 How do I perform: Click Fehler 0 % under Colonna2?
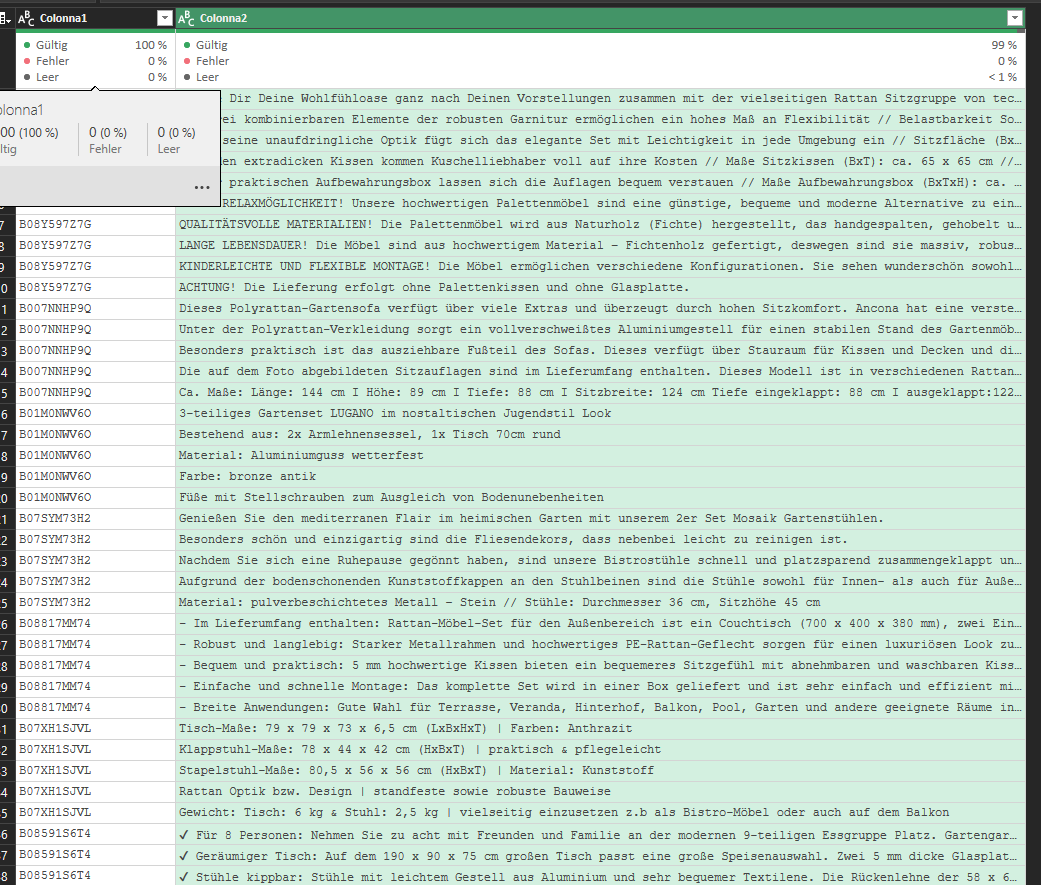tap(600, 61)
